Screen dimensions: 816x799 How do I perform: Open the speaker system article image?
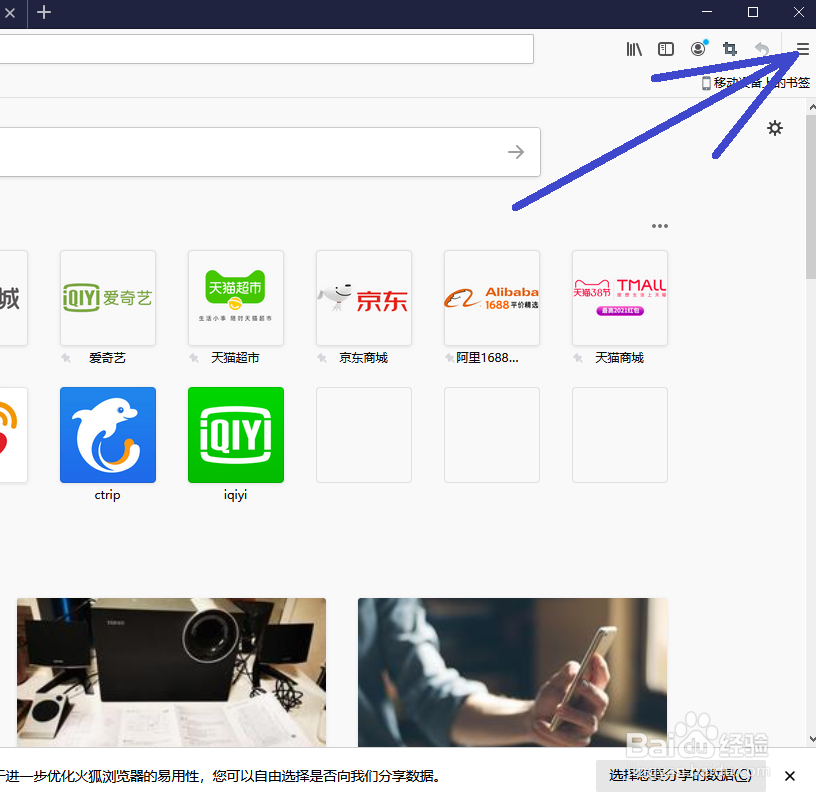click(x=171, y=673)
